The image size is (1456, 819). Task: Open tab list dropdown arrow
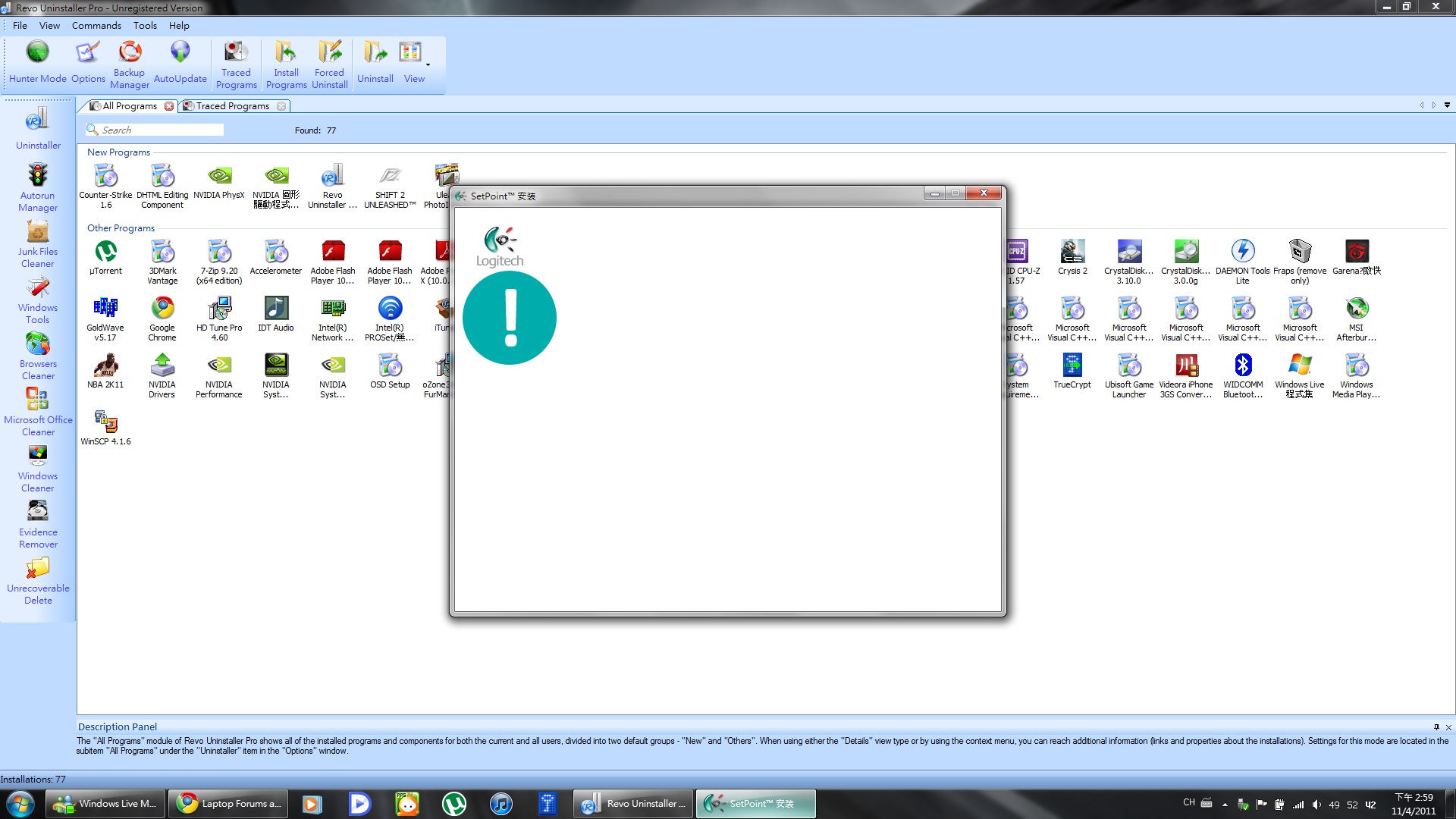click(x=1447, y=105)
